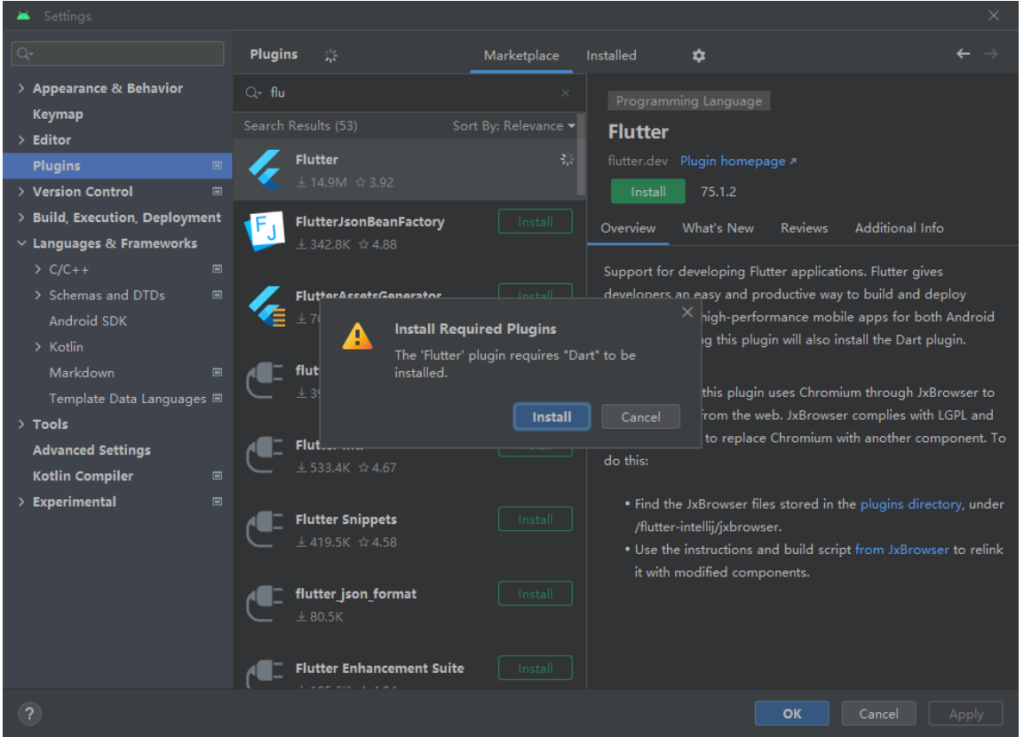The image size is (1024, 737).
Task: Expand the Experimental settings section
Action: click(22, 502)
